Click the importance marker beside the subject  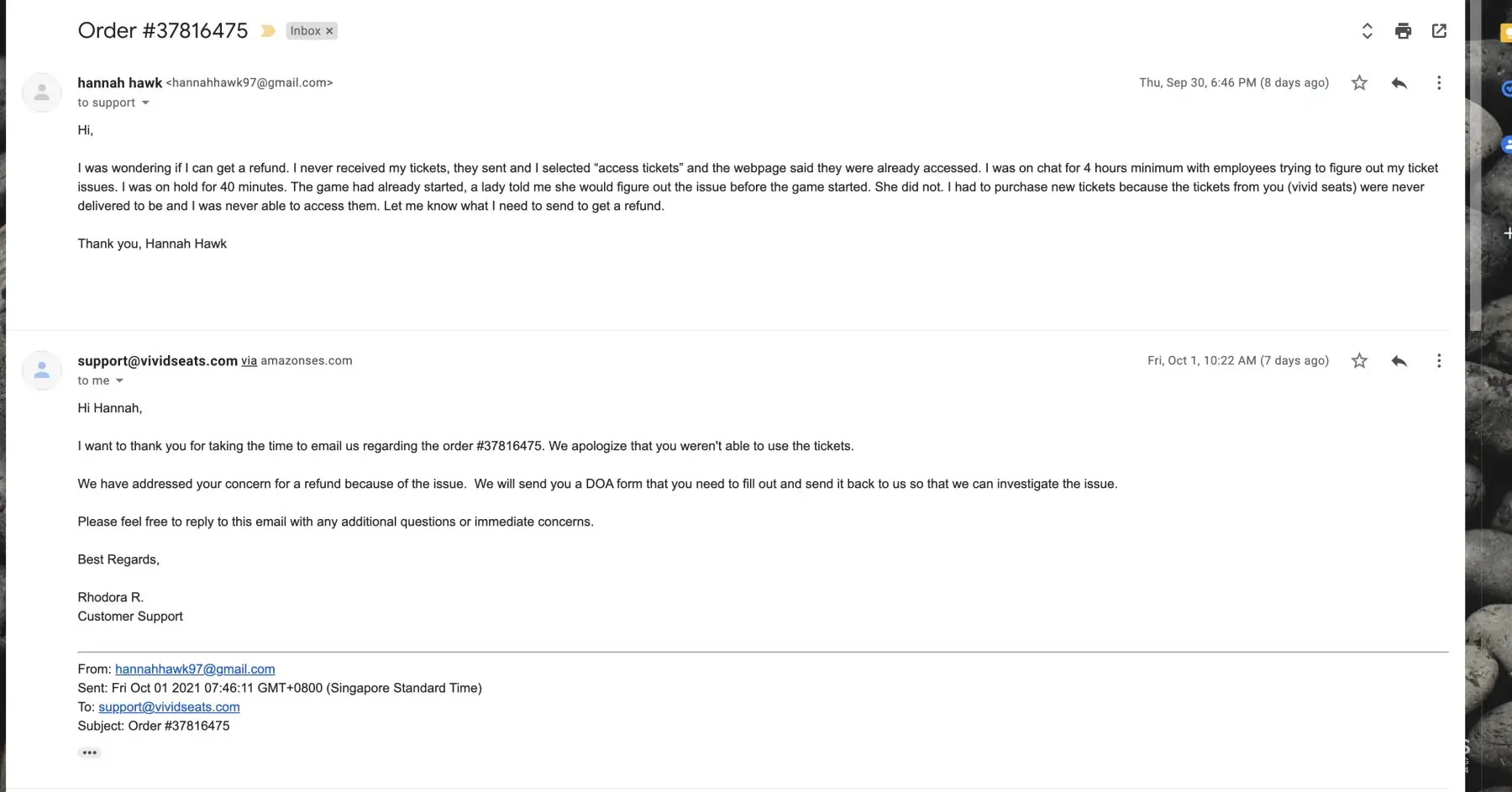[268, 31]
